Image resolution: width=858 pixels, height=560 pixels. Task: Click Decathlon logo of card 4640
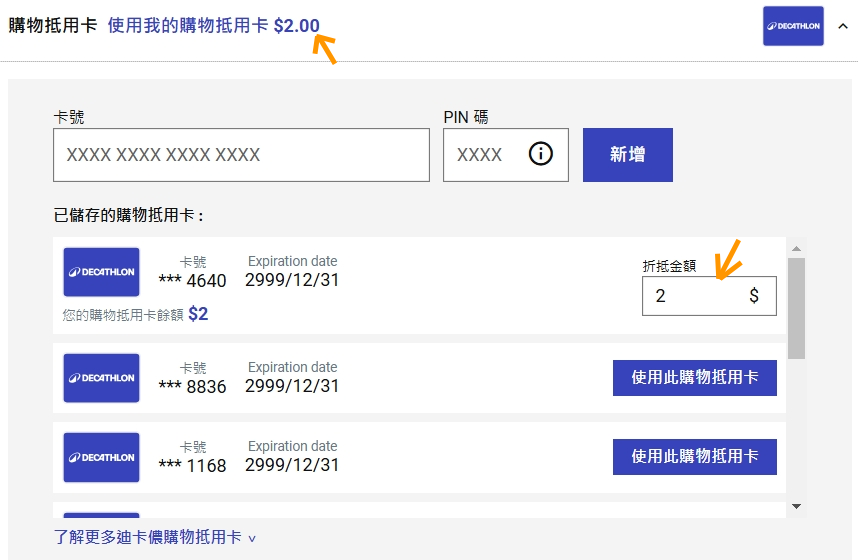click(101, 272)
